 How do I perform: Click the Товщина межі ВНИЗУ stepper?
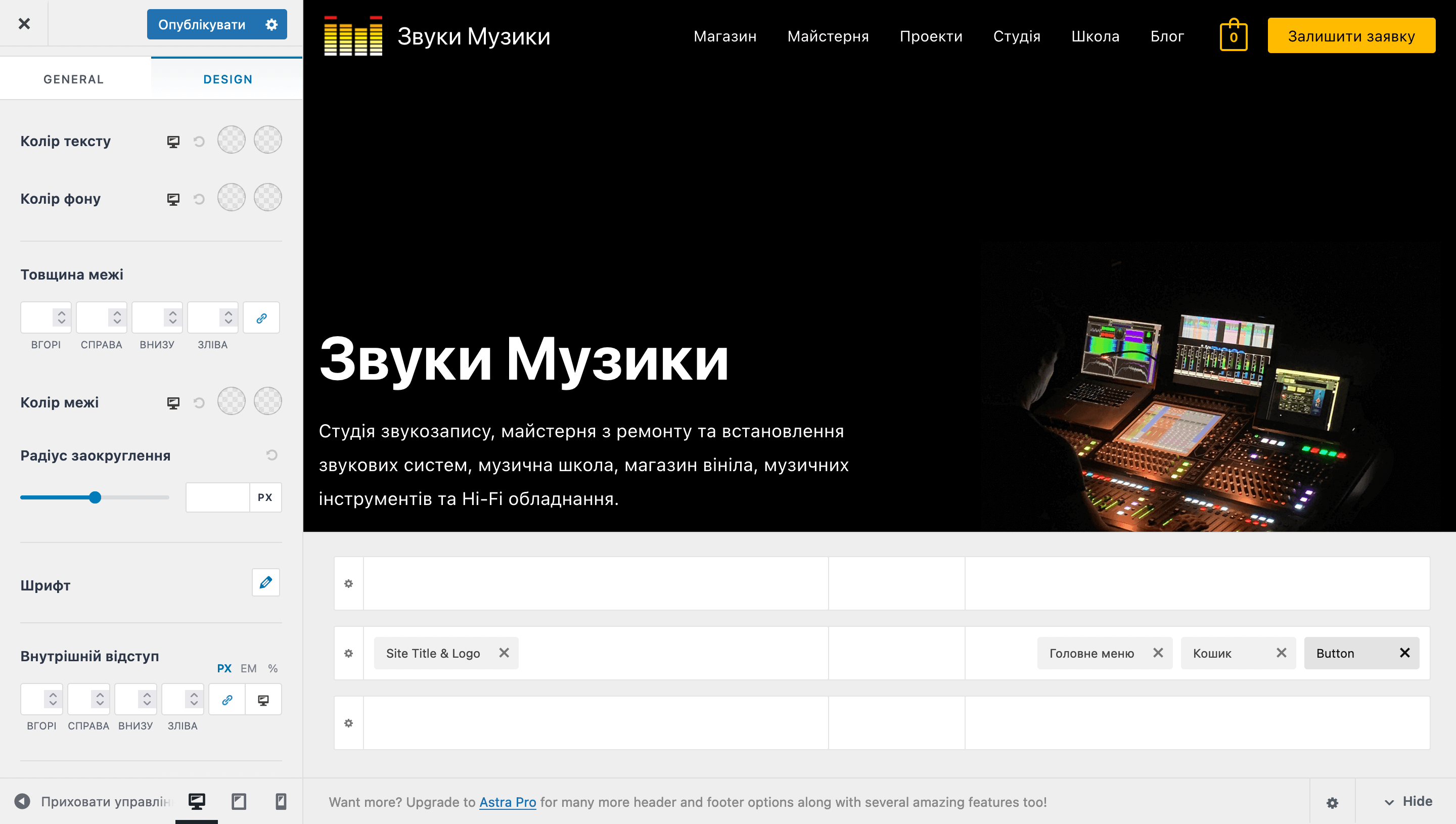pos(172,317)
